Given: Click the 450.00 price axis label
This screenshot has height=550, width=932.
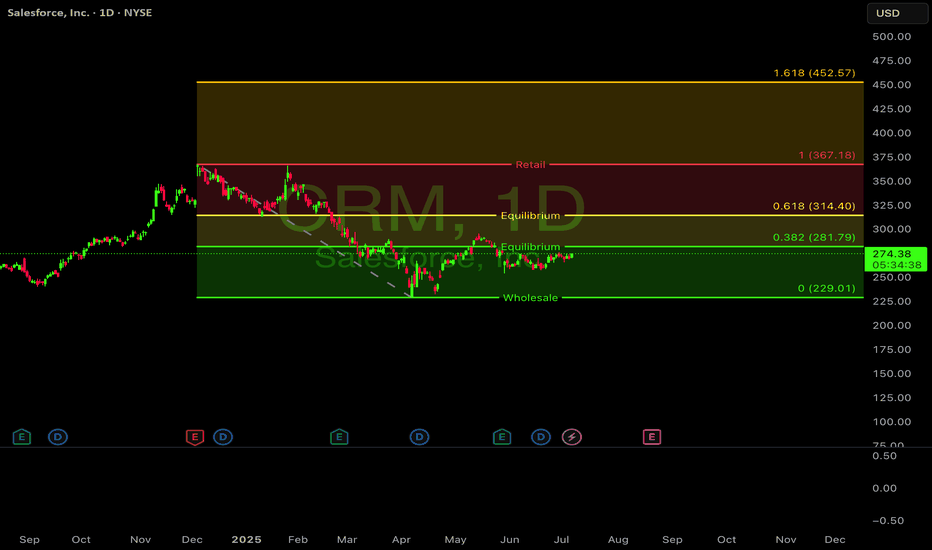Looking at the screenshot, I should (892, 84).
